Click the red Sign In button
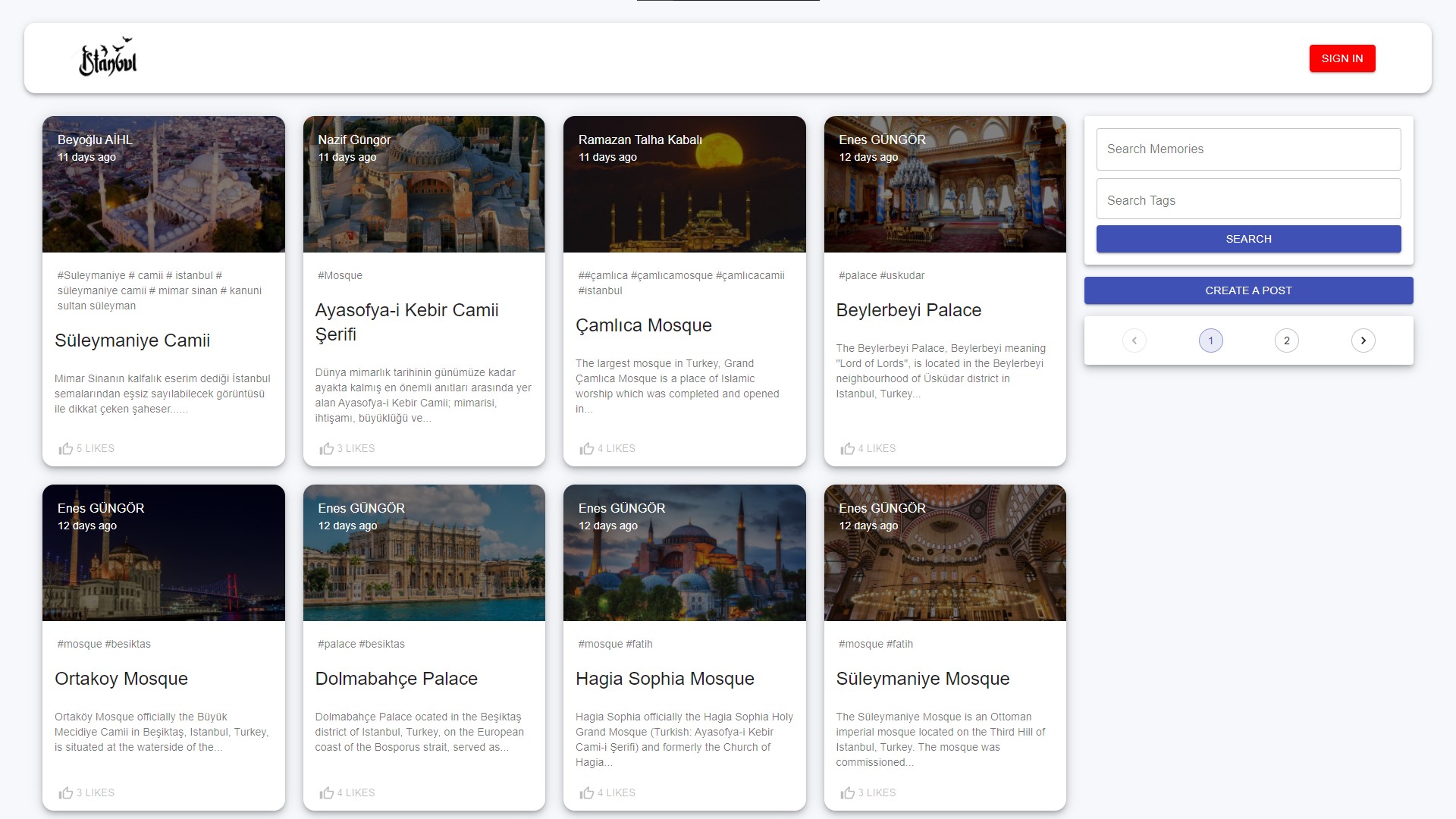The image size is (1456, 819). coord(1342,58)
